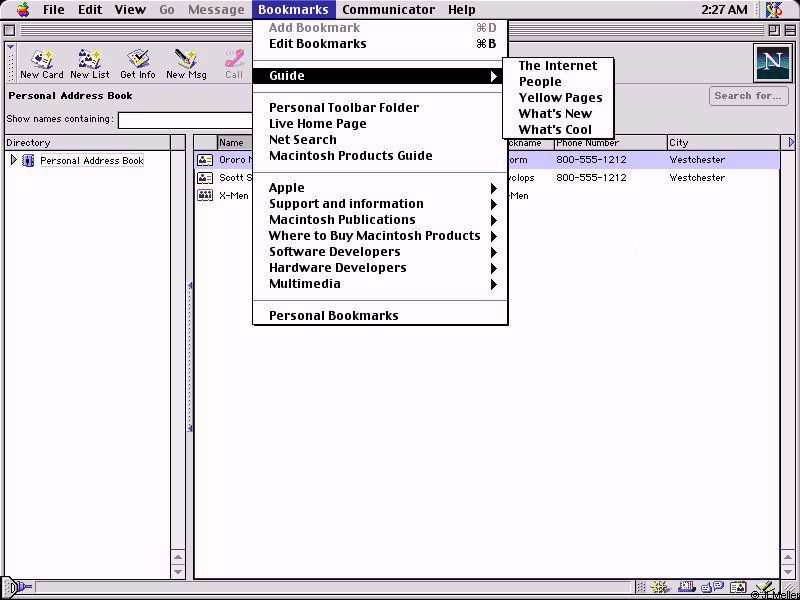The height and width of the screenshot is (600, 800).
Task: Click the Netscape logo icon
Action: click(771, 62)
